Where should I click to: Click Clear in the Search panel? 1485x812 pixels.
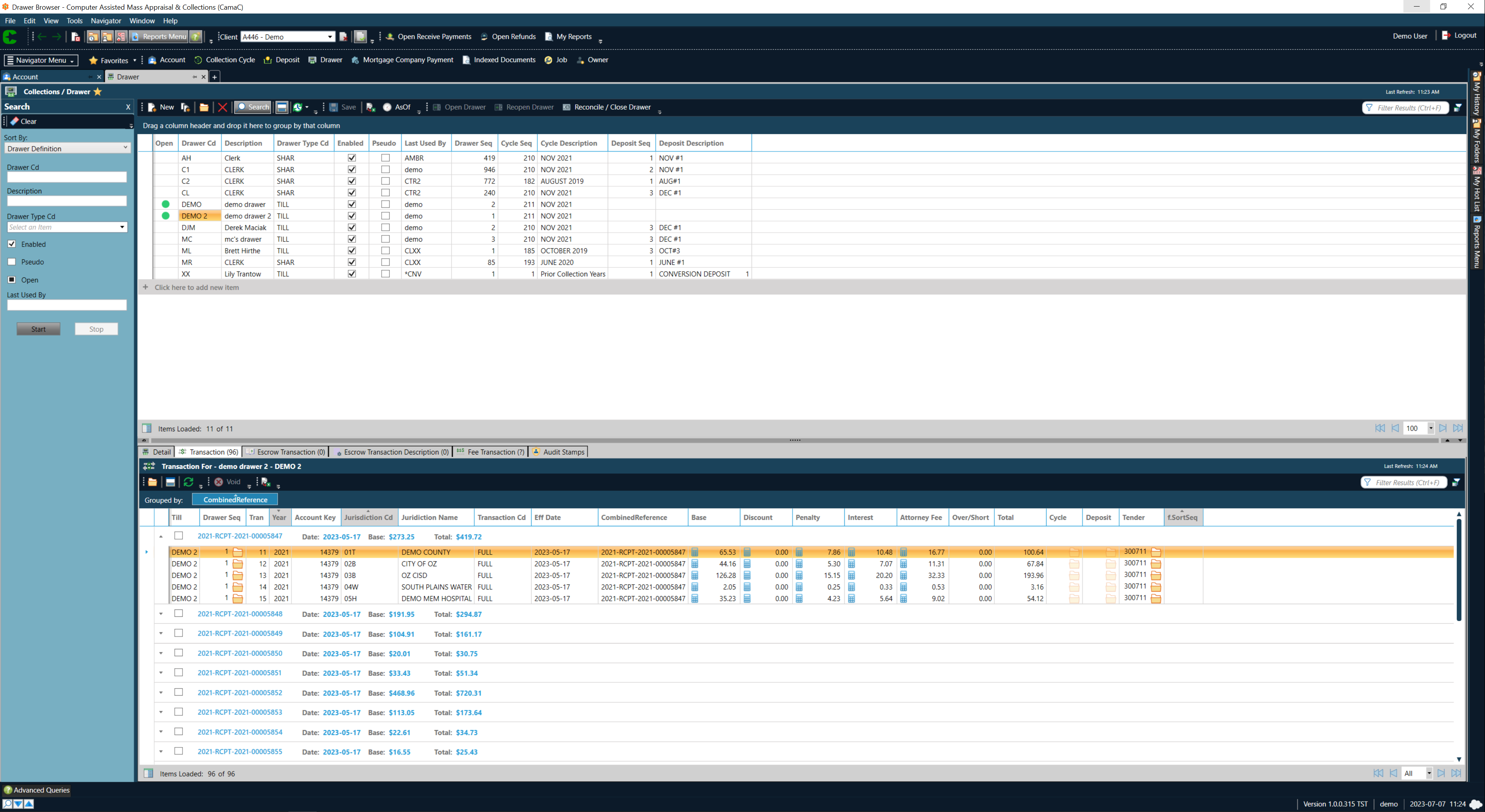24,122
